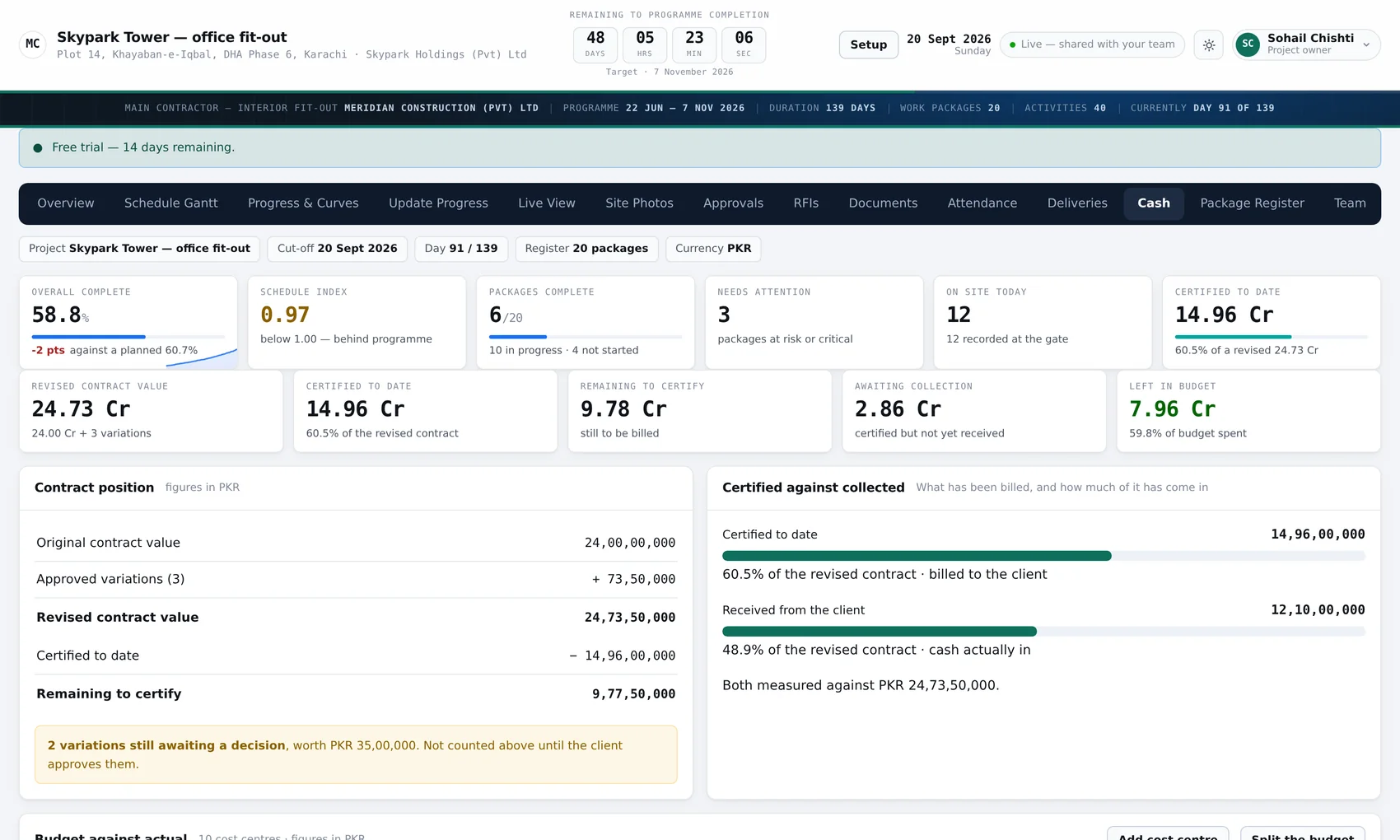Switch to the Approvals tab
1400x840 pixels.
pos(733,203)
